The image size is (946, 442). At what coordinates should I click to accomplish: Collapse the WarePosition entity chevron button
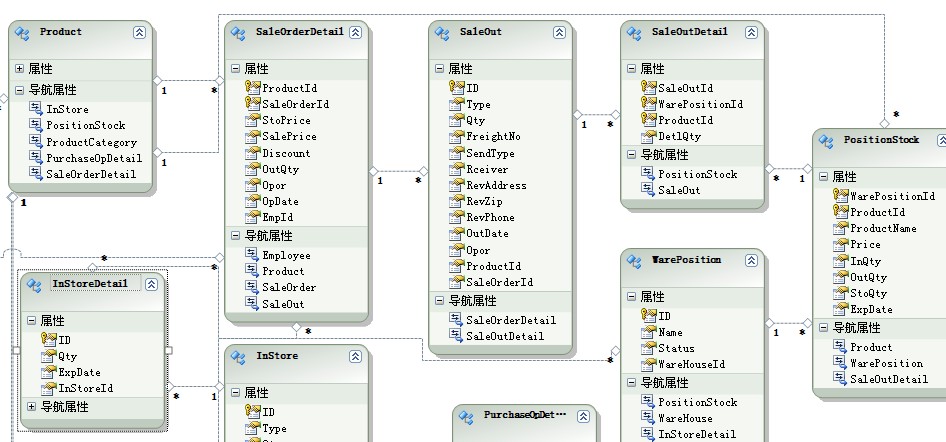[751, 260]
